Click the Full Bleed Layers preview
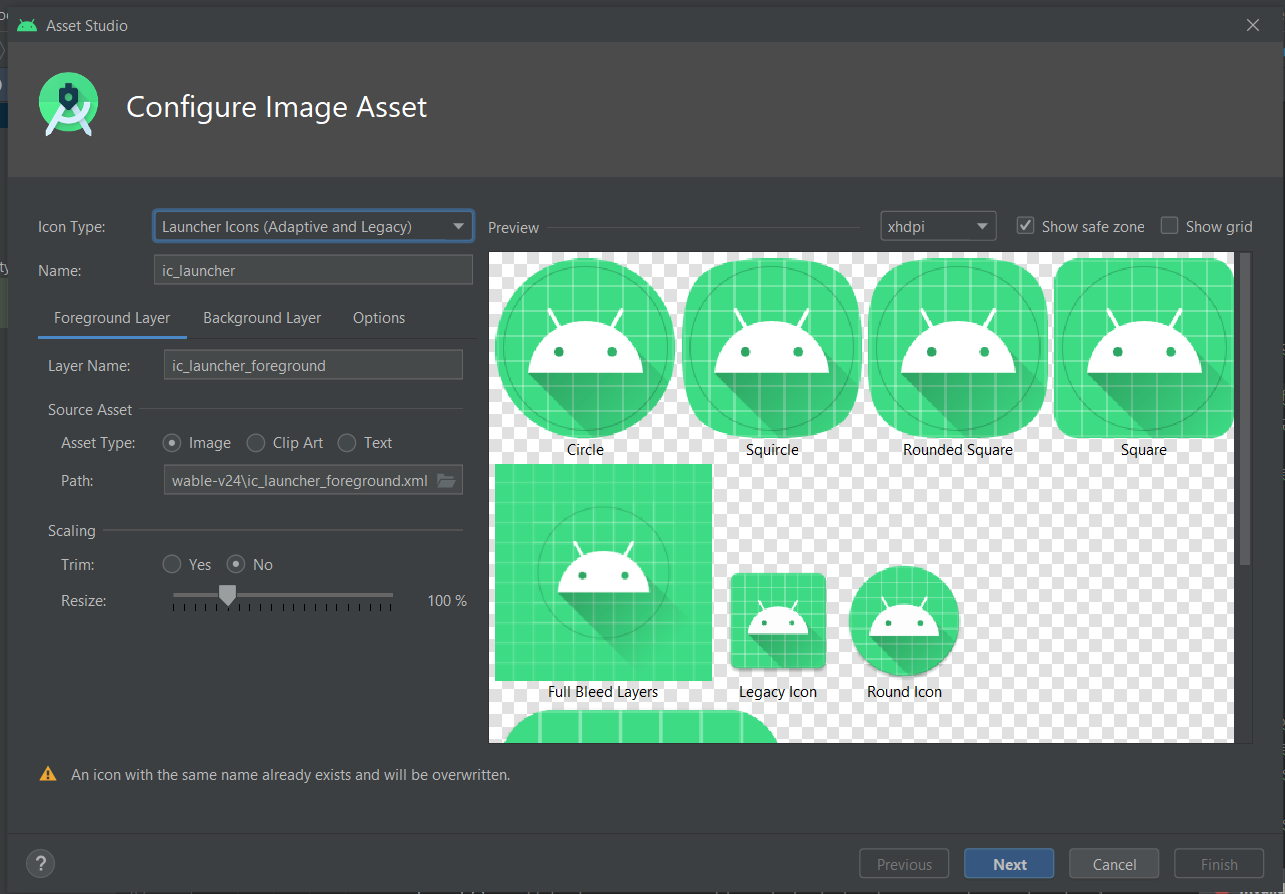This screenshot has height=894, width=1285. (x=603, y=572)
